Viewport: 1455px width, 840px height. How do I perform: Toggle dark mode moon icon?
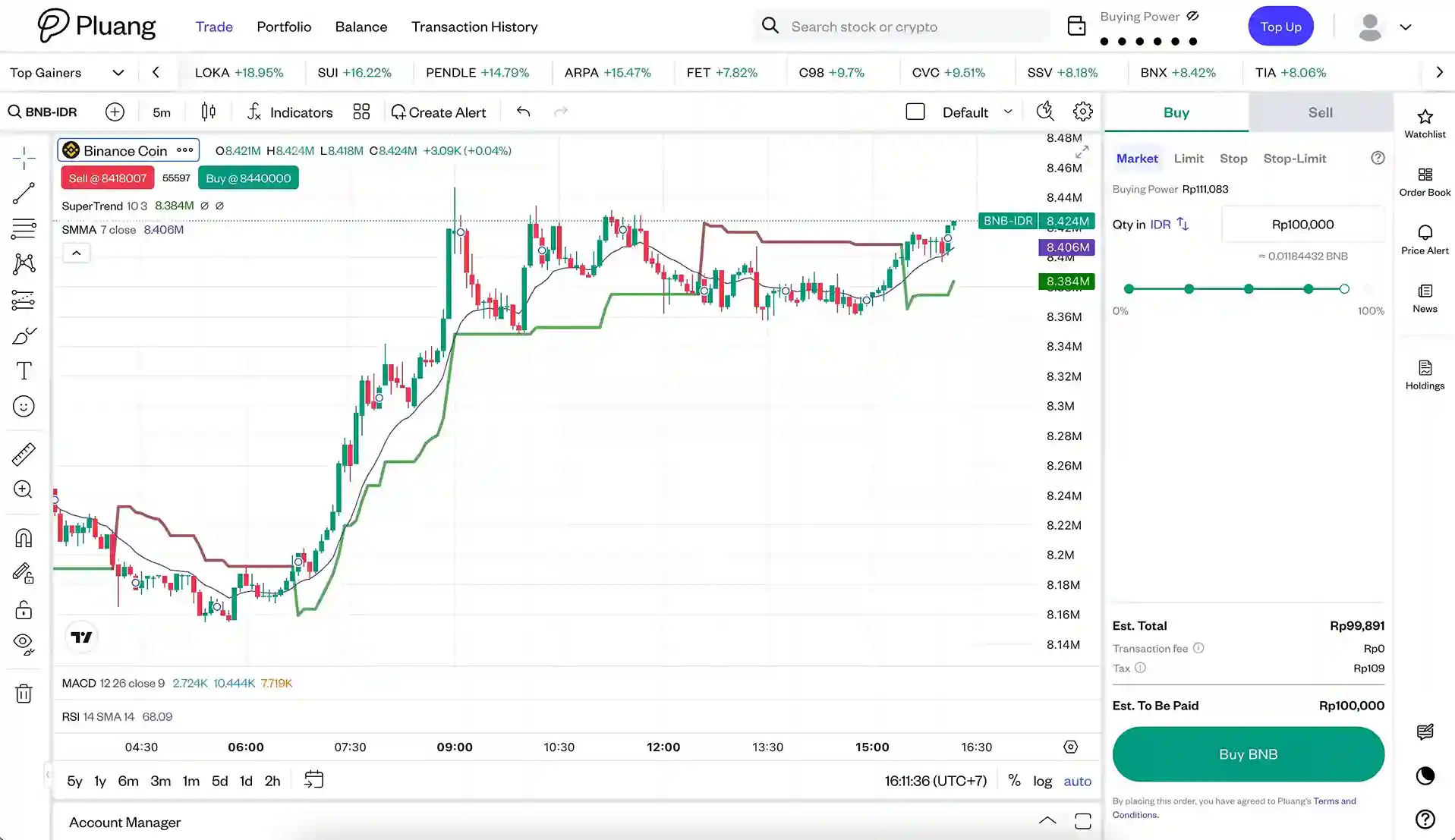tap(1425, 776)
